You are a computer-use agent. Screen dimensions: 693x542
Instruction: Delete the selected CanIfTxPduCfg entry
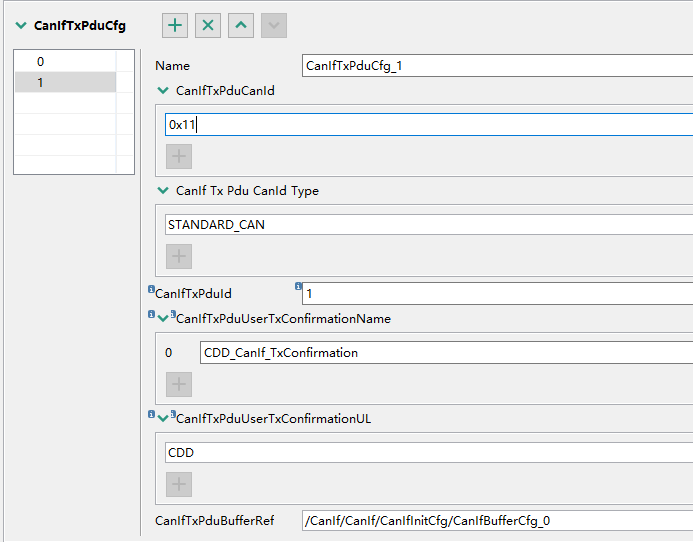[x=208, y=25]
